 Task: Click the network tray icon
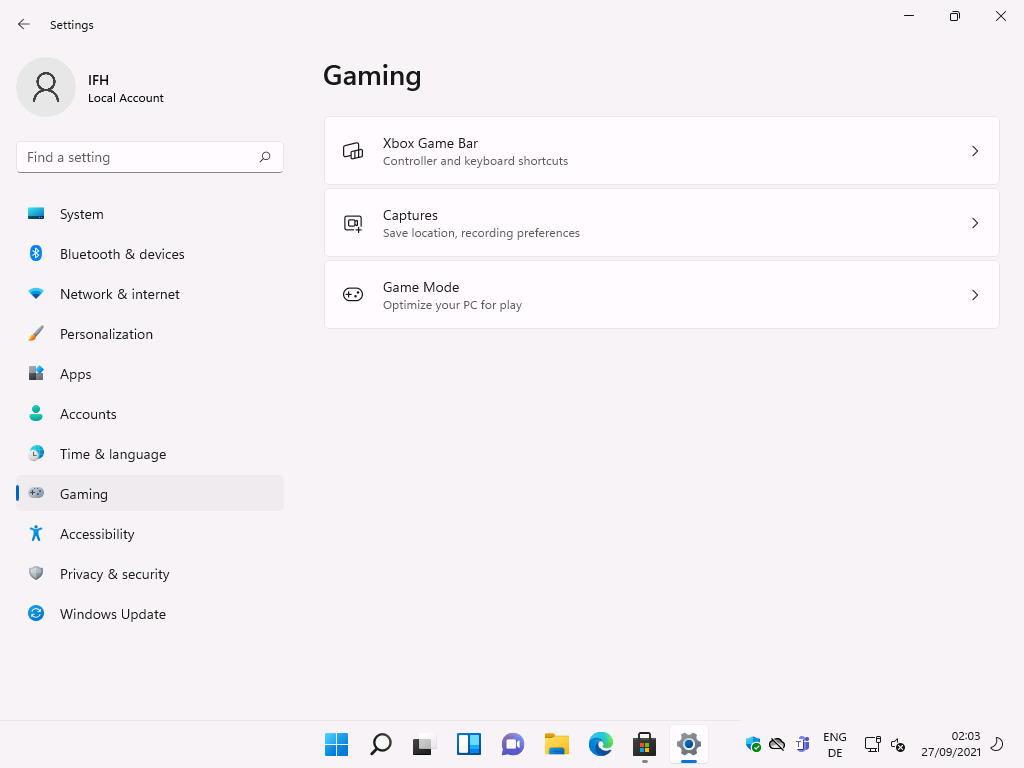(x=872, y=744)
